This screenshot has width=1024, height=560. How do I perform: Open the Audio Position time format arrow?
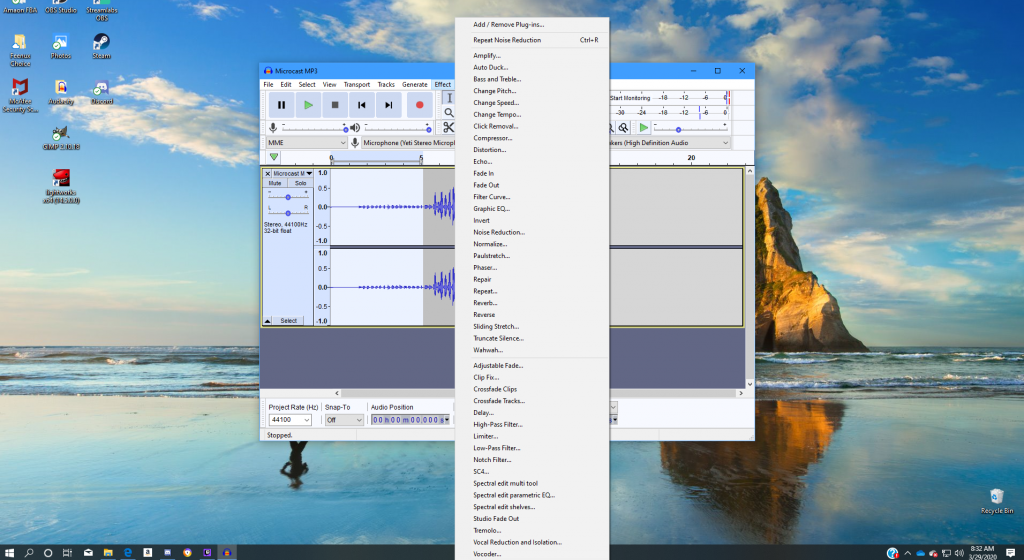tap(447, 420)
